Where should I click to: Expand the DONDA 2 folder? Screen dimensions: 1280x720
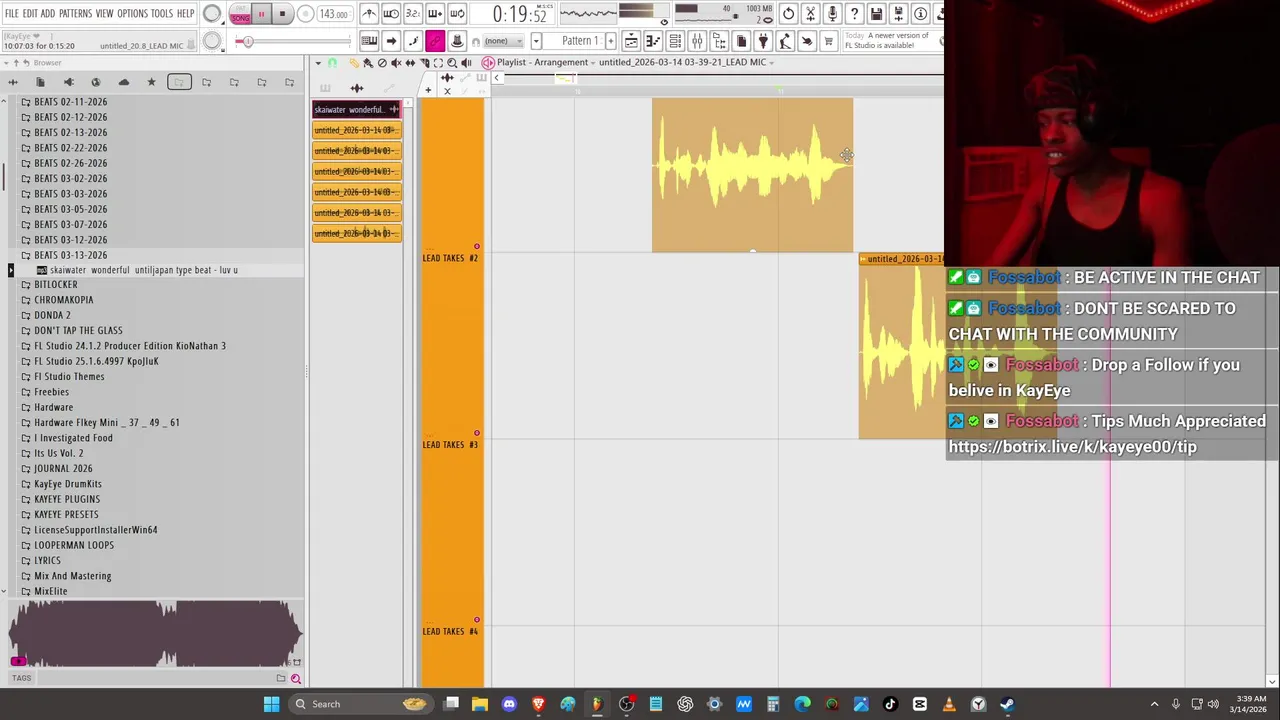52,315
